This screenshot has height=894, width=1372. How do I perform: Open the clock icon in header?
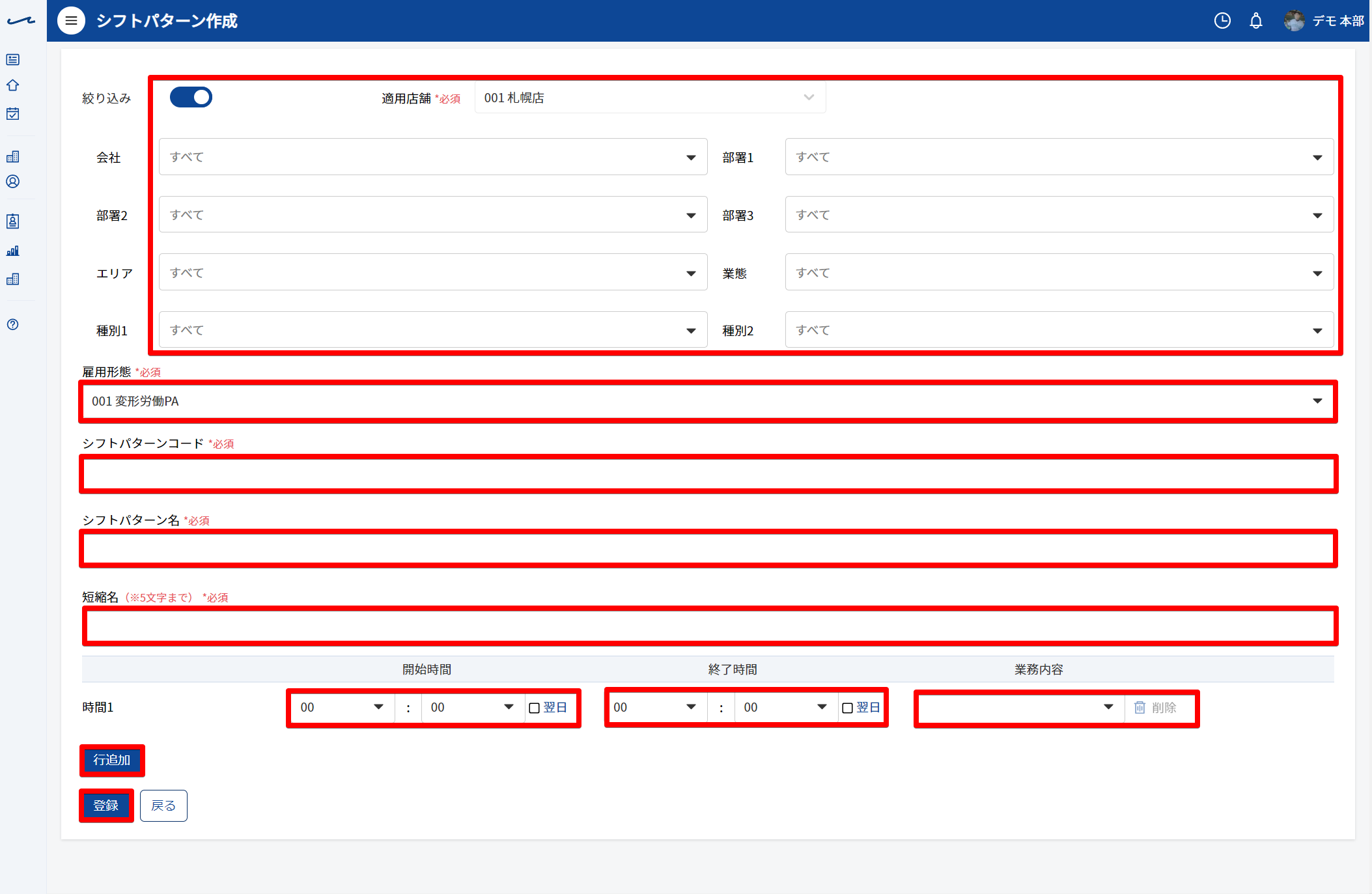tap(1222, 21)
